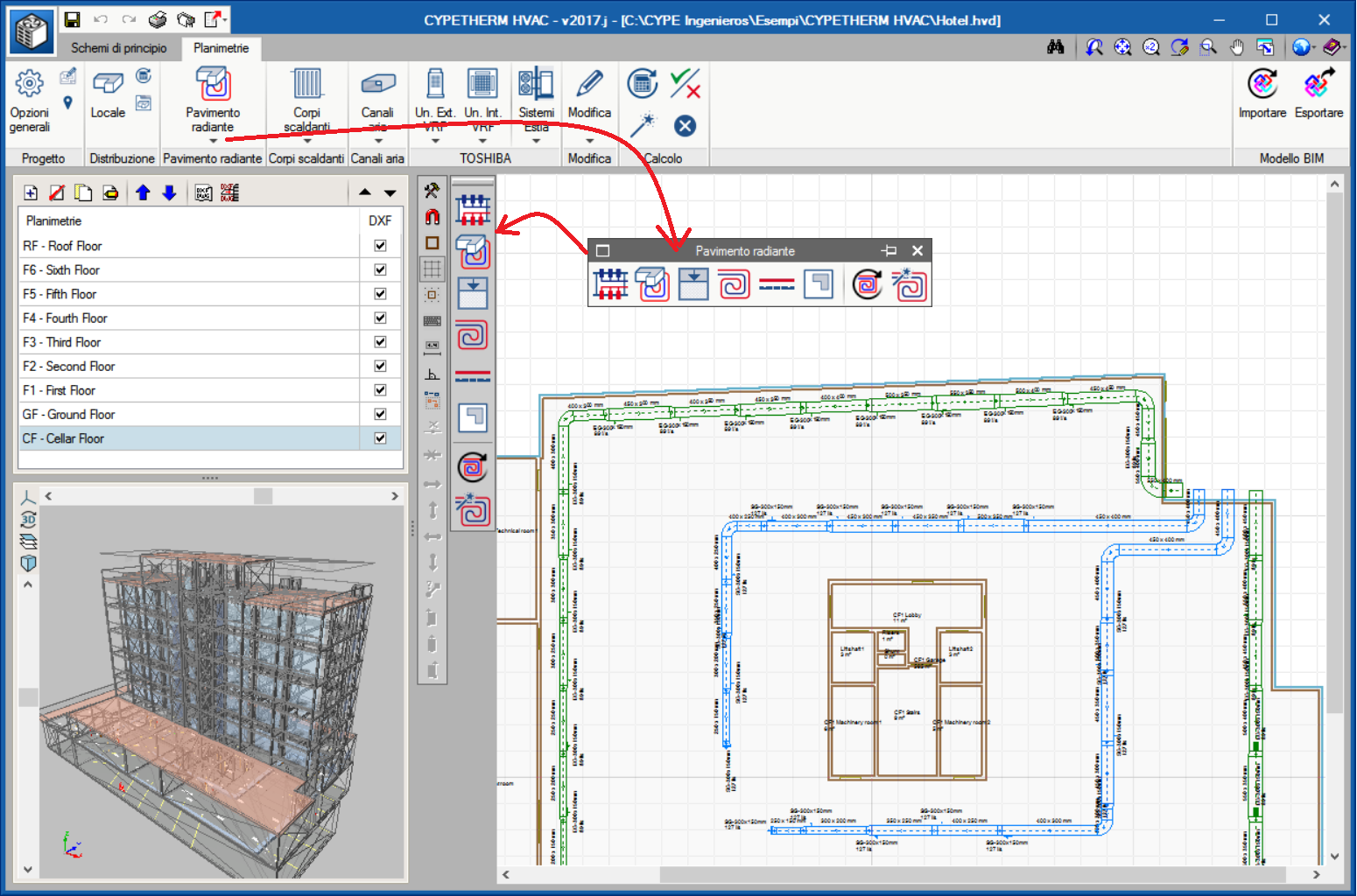This screenshot has height=896, width=1357.
Task: Uncheck DXF box for F6 - Sixth Floor
Action: [x=380, y=269]
